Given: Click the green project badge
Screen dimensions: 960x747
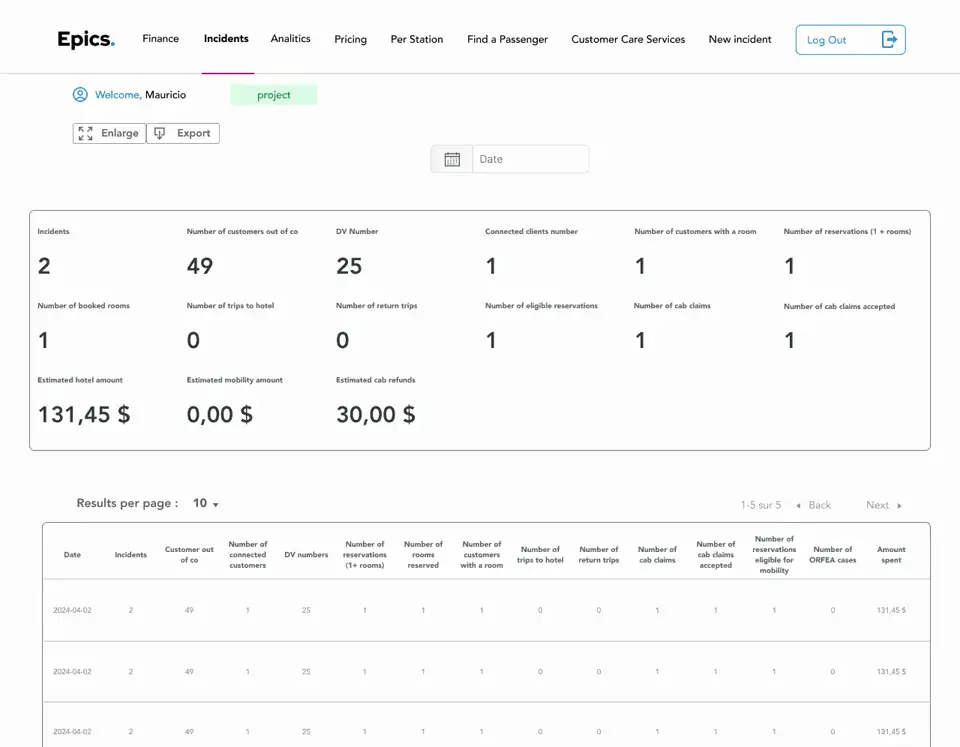Looking at the screenshot, I should (273, 95).
